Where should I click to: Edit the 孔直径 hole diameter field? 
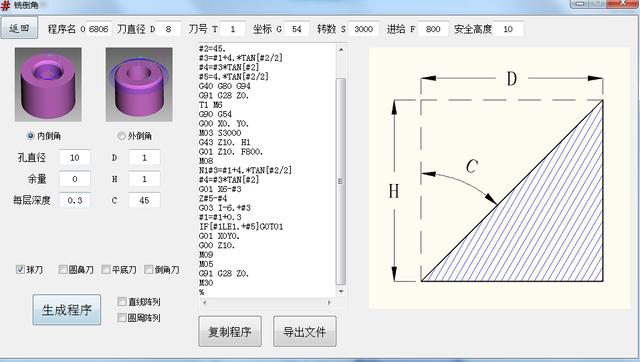(75, 158)
